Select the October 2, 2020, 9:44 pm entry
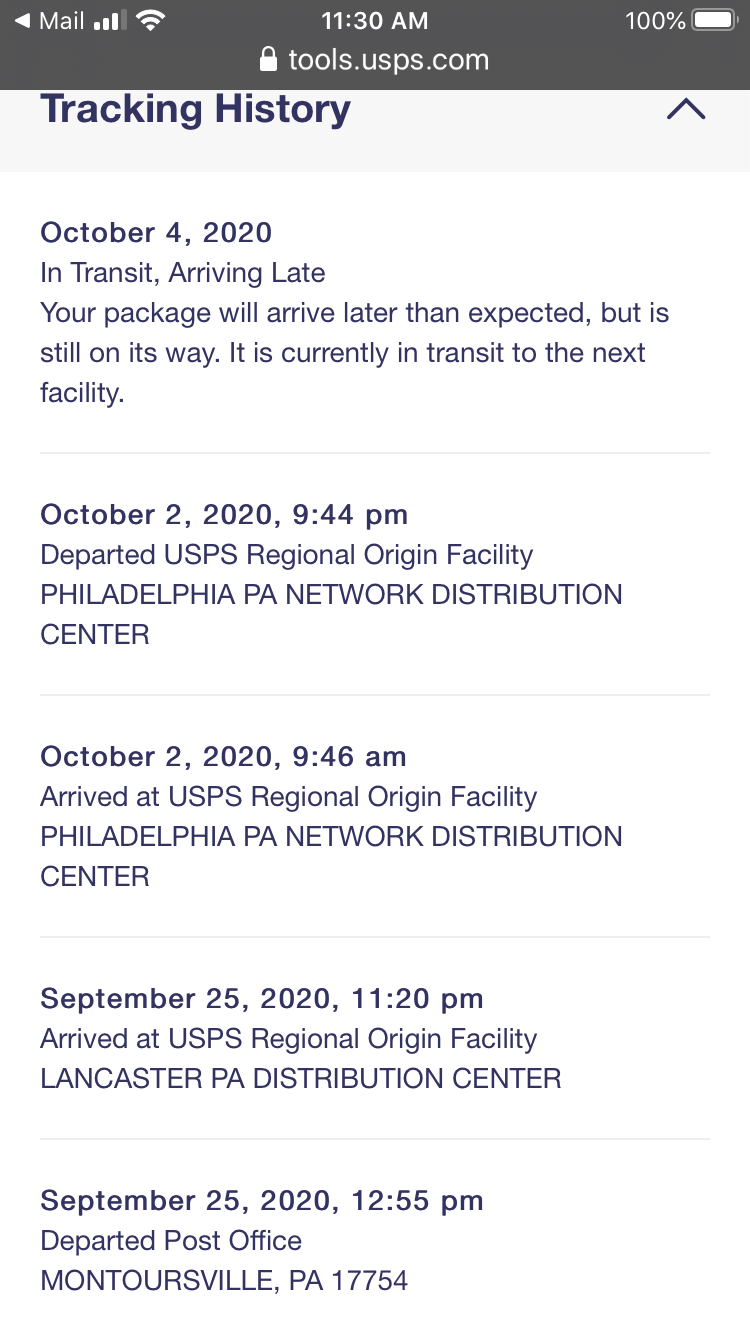The image size is (750, 1334). pos(224,515)
